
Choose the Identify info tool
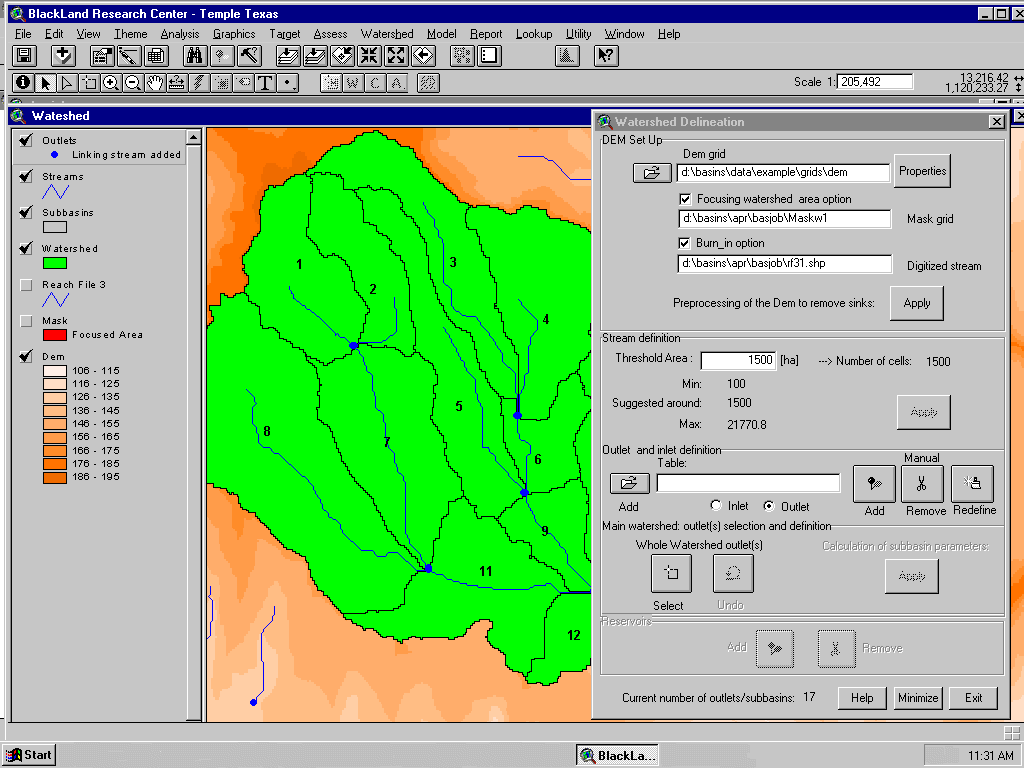(x=23, y=83)
